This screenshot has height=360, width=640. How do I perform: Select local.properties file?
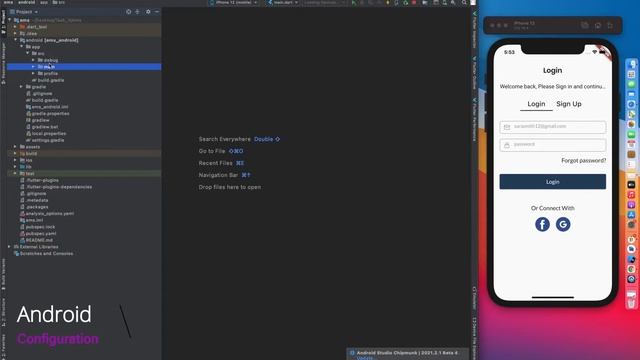click(46, 133)
